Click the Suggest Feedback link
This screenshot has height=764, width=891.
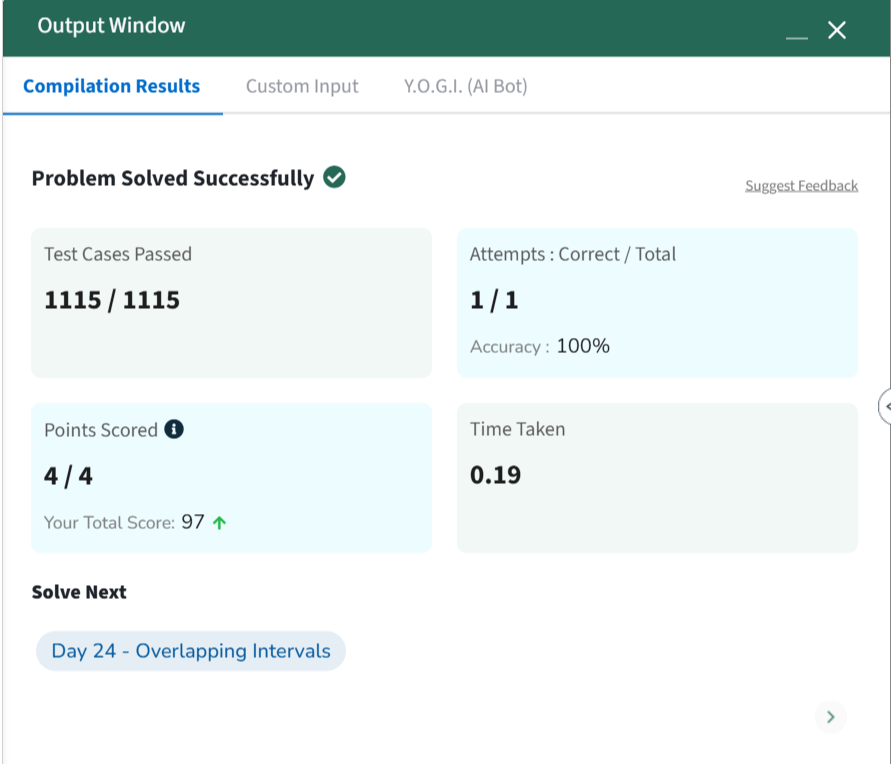coord(801,186)
